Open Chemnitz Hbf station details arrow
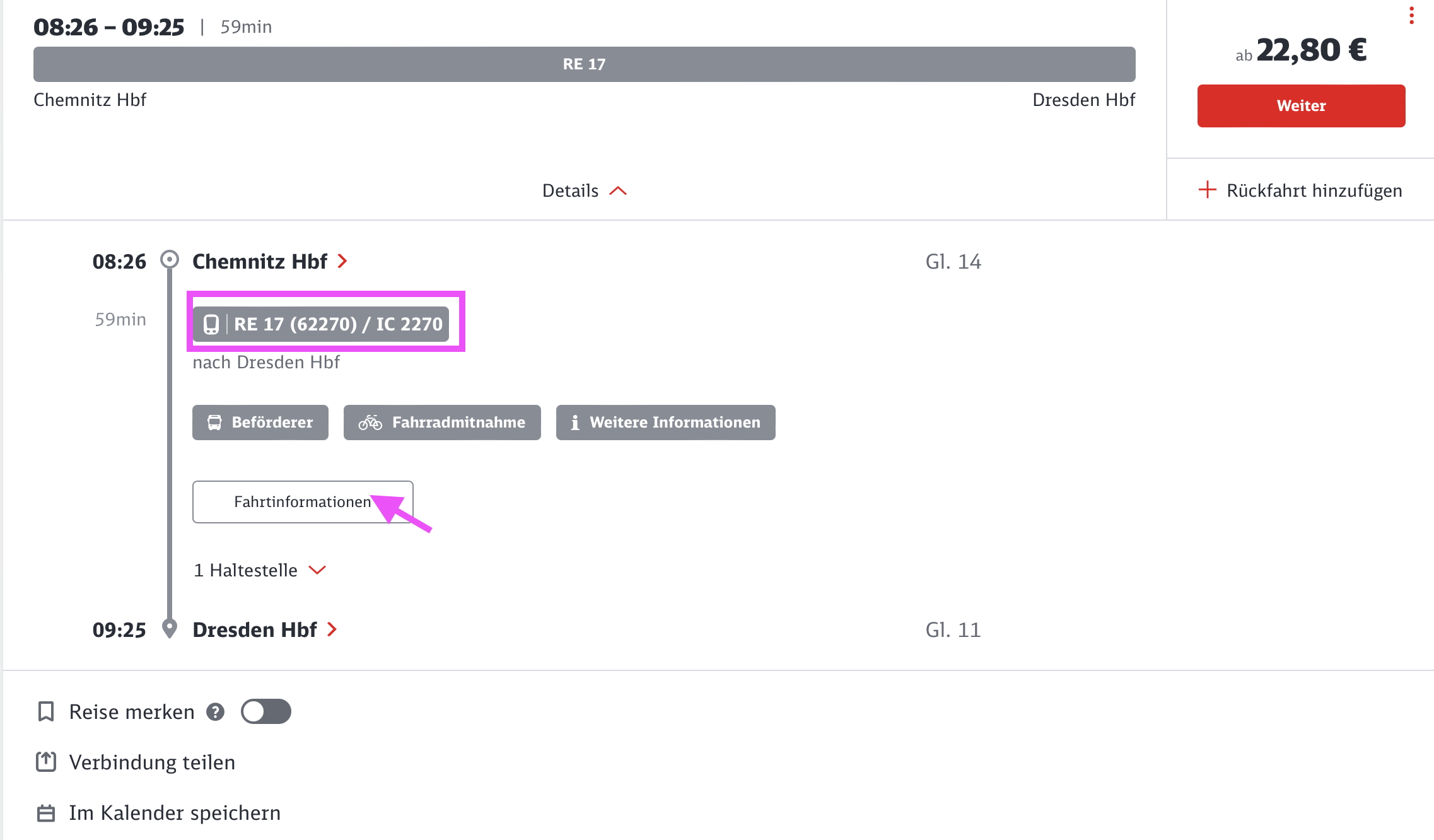1434x840 pixels. pyautogui.click(x=342, y=261)
